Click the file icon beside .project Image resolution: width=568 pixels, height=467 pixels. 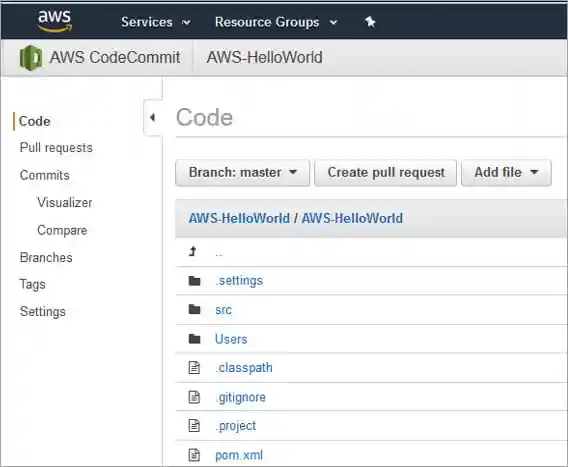(194, 425)
